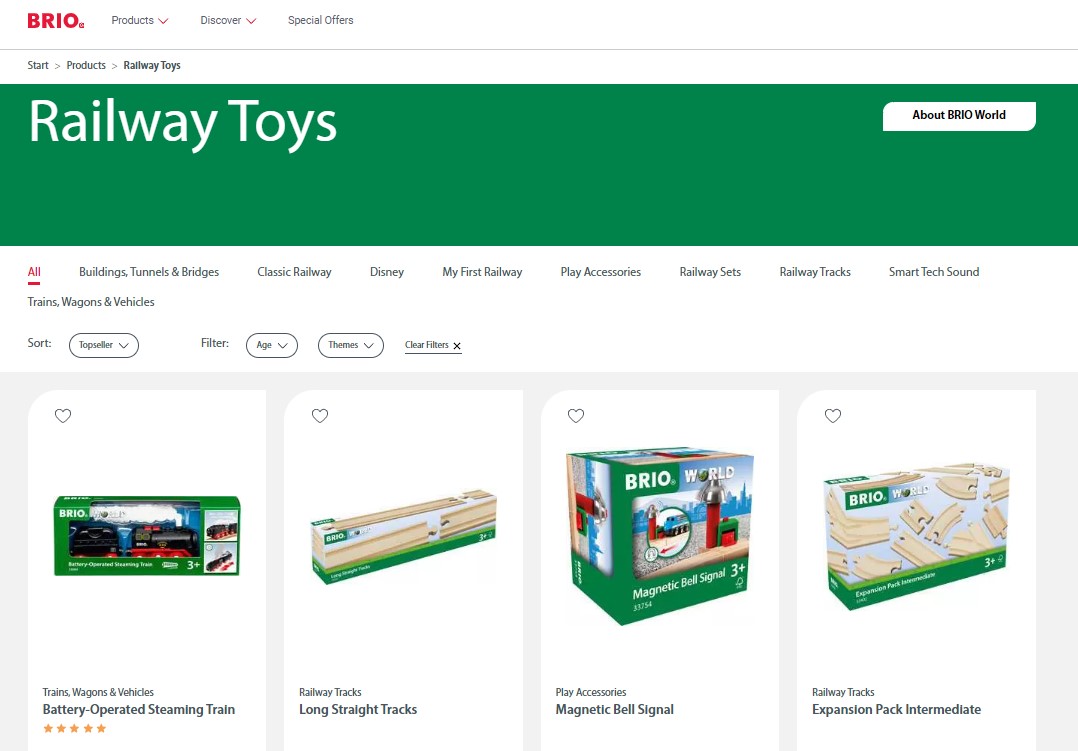This screenshot has width=1078, height=751.
Task: Toggle heart on Long Straight Tracks card
Action: pyautogui.click(x=320, y=415)
